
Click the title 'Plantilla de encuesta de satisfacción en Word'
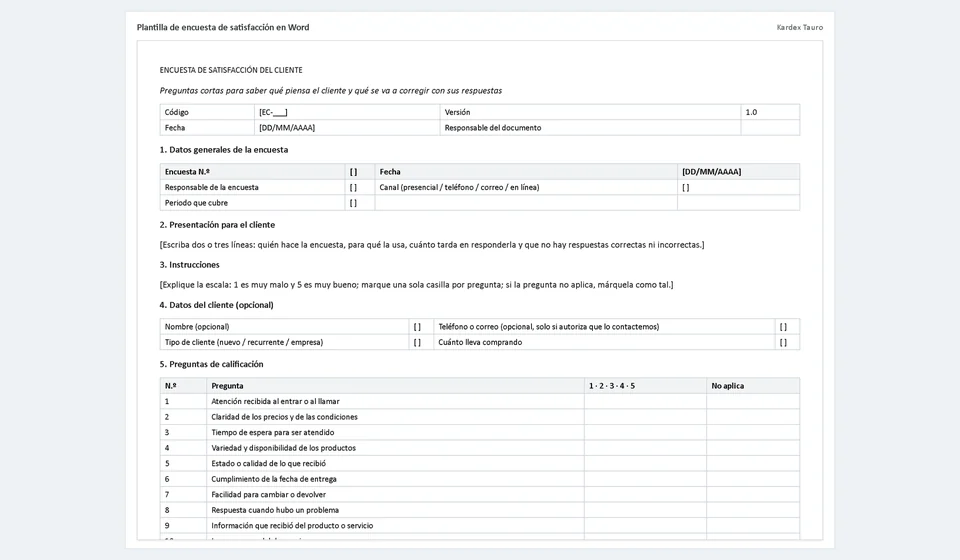pyautogui.click(x=223, y=28)
